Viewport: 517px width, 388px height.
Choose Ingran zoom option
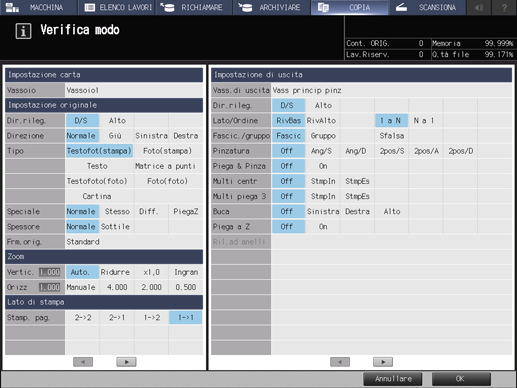point(186,272)
